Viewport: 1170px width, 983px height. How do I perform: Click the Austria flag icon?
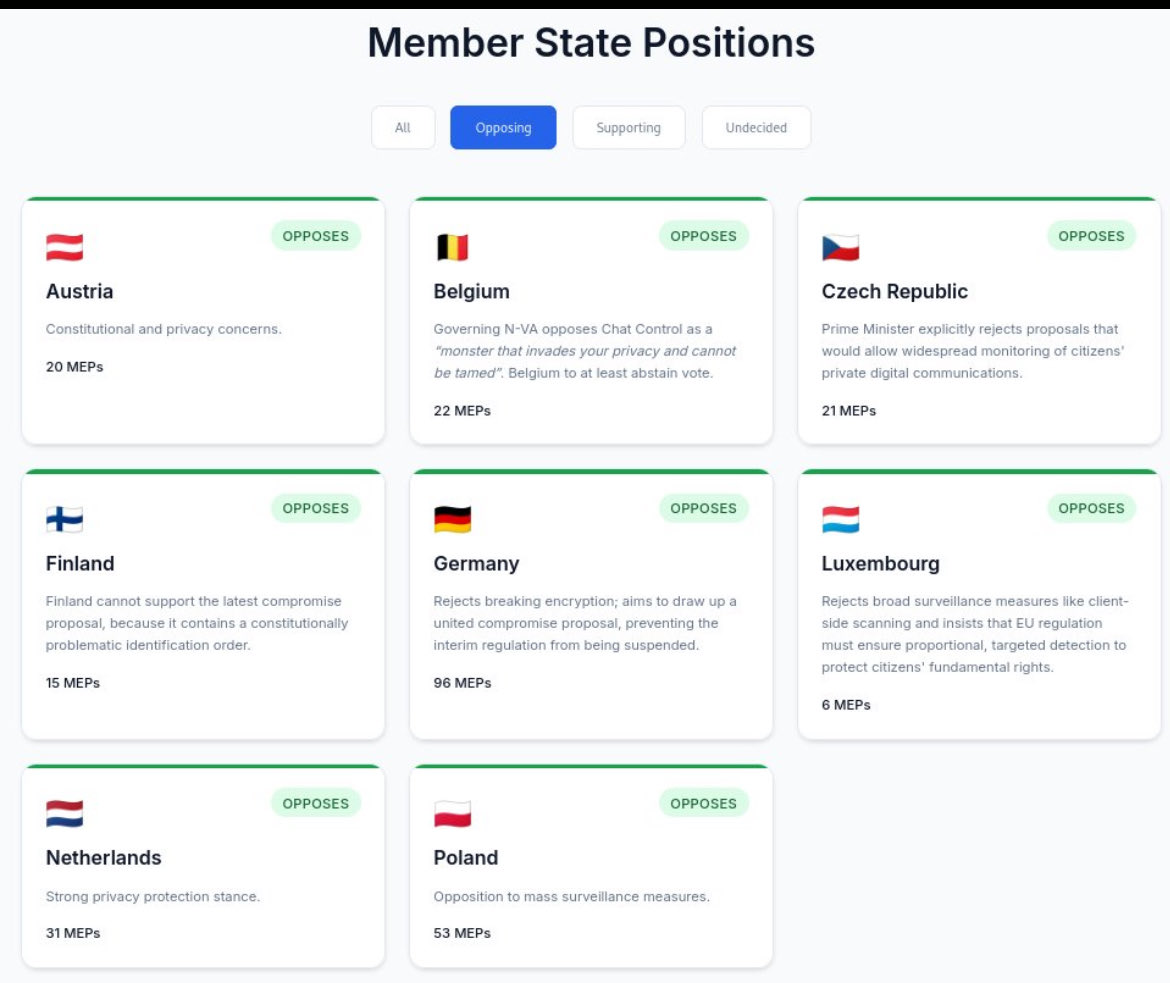[64, 247]
